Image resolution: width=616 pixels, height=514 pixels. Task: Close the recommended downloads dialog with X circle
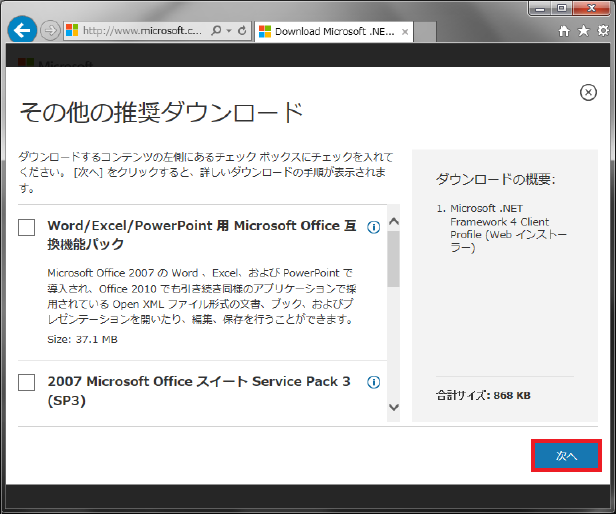(588, 92)
